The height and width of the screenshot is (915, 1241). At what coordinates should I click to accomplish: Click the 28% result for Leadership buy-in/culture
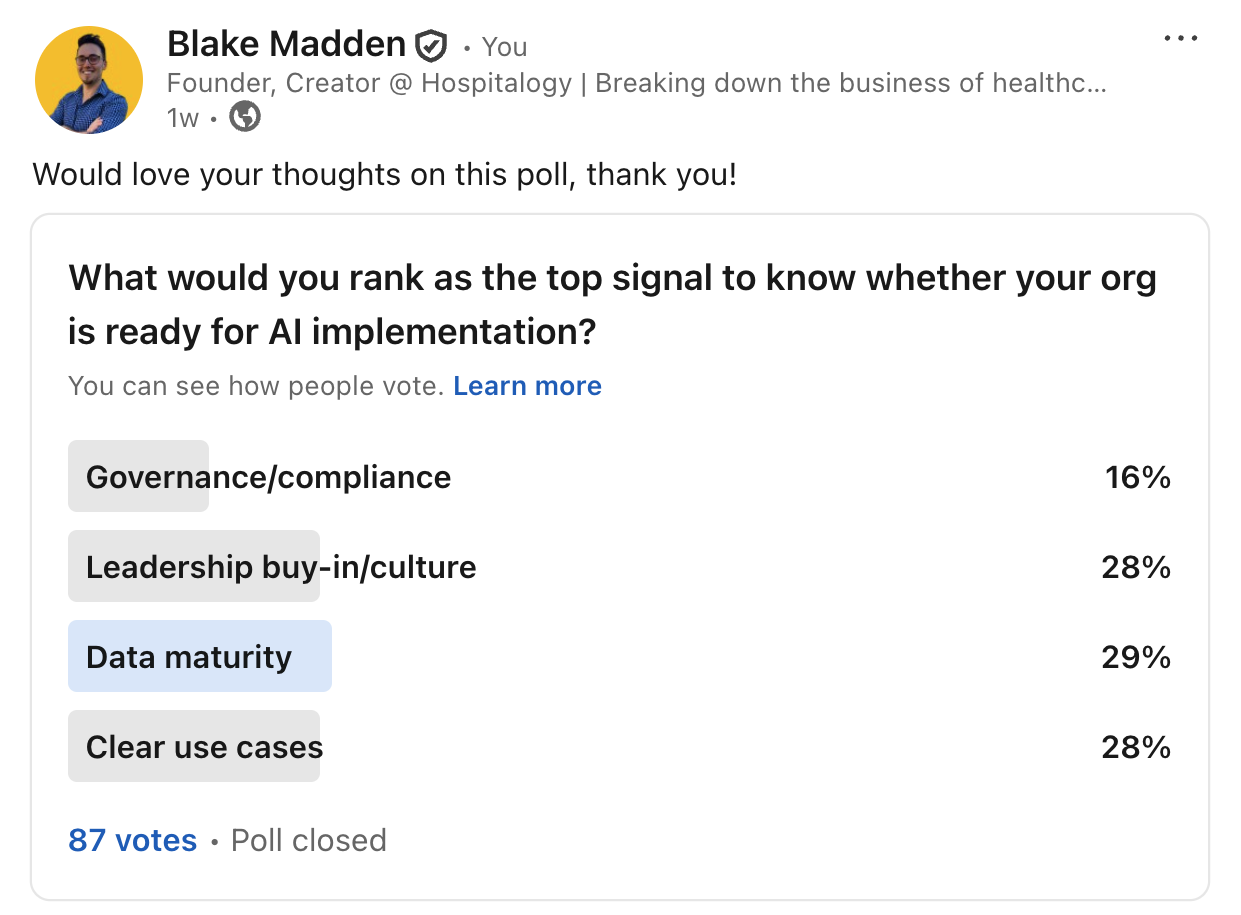tap(1135, 567)
